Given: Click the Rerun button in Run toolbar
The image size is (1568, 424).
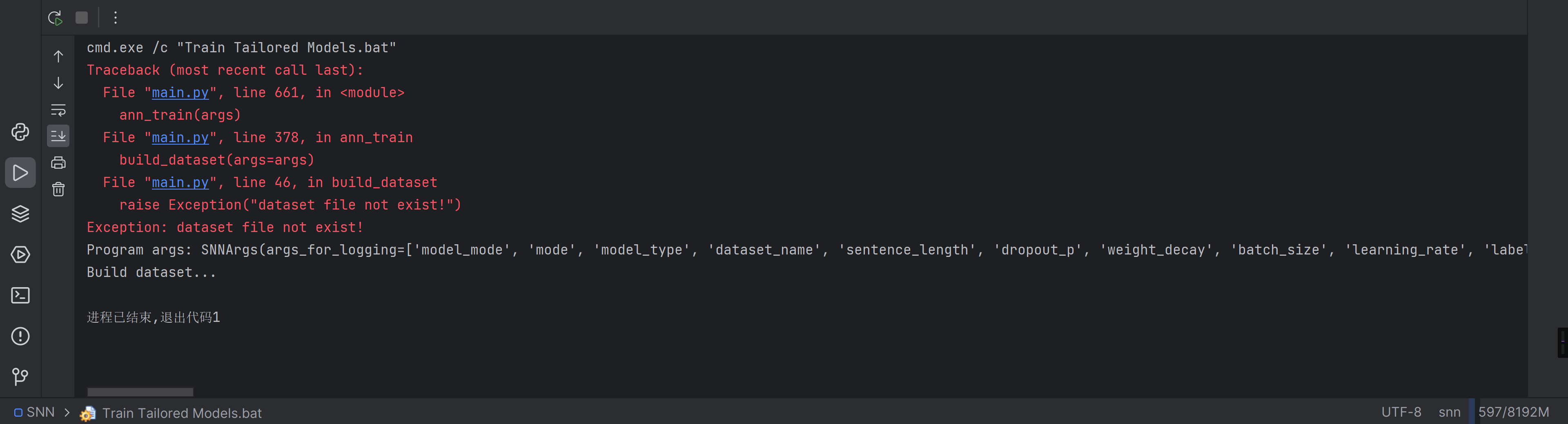Looking at the screenshot, I should pyautogui.click(x=56, y=18).
